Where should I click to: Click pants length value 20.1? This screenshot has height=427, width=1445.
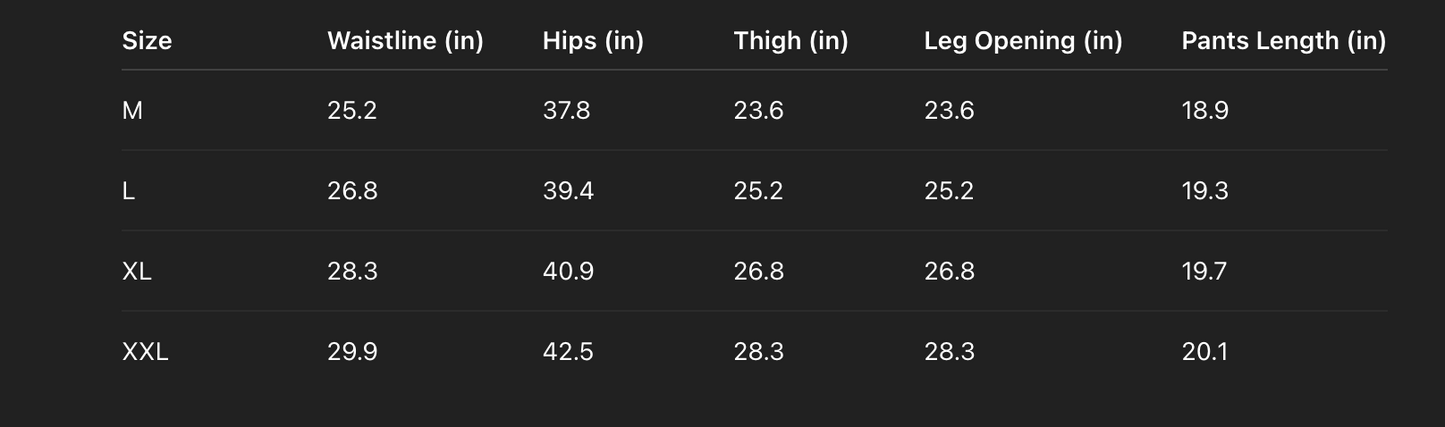[x=1204, y=352]
